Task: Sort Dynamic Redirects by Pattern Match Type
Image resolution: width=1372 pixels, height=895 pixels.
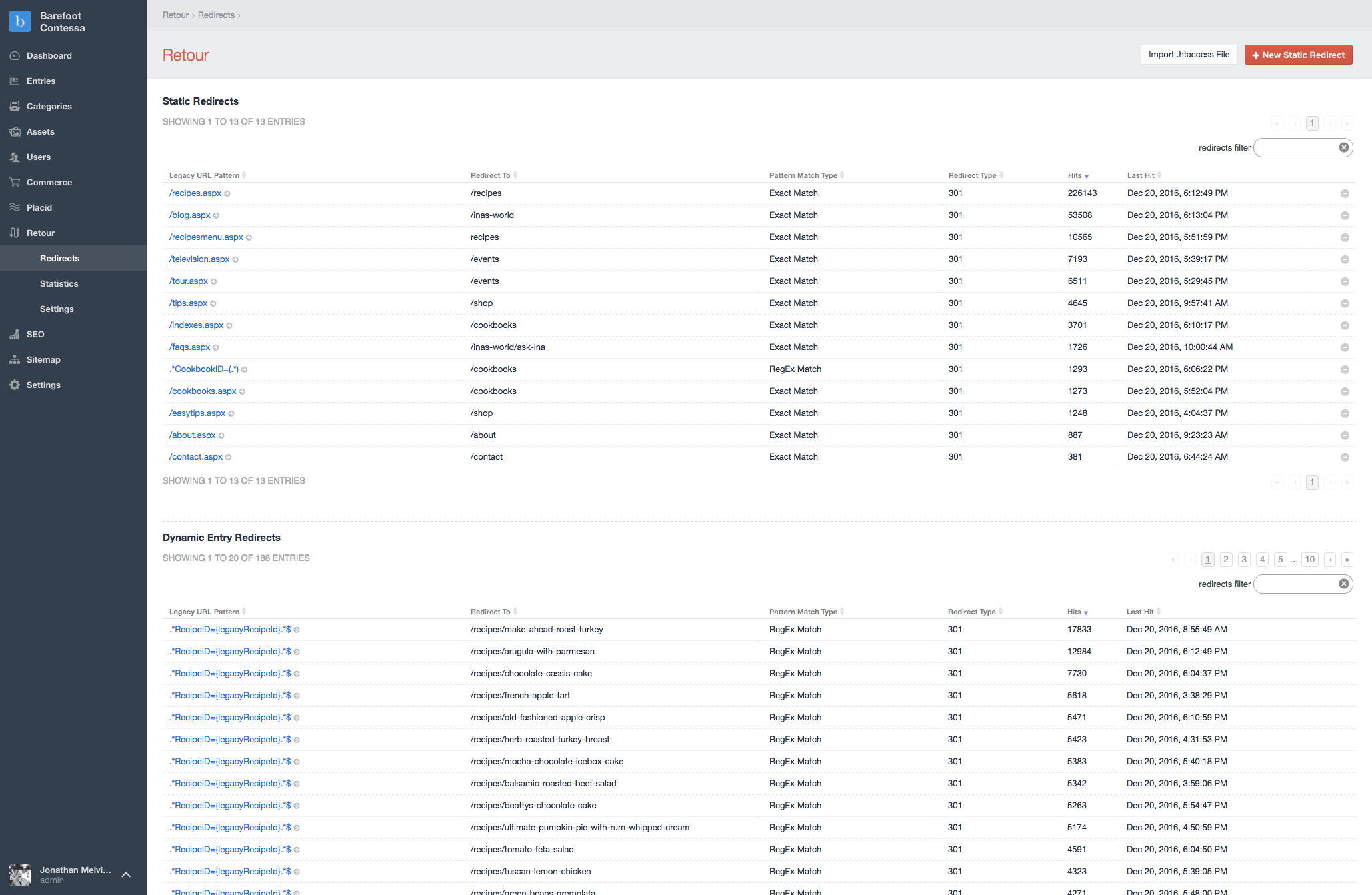Action: tap(807, 612)
